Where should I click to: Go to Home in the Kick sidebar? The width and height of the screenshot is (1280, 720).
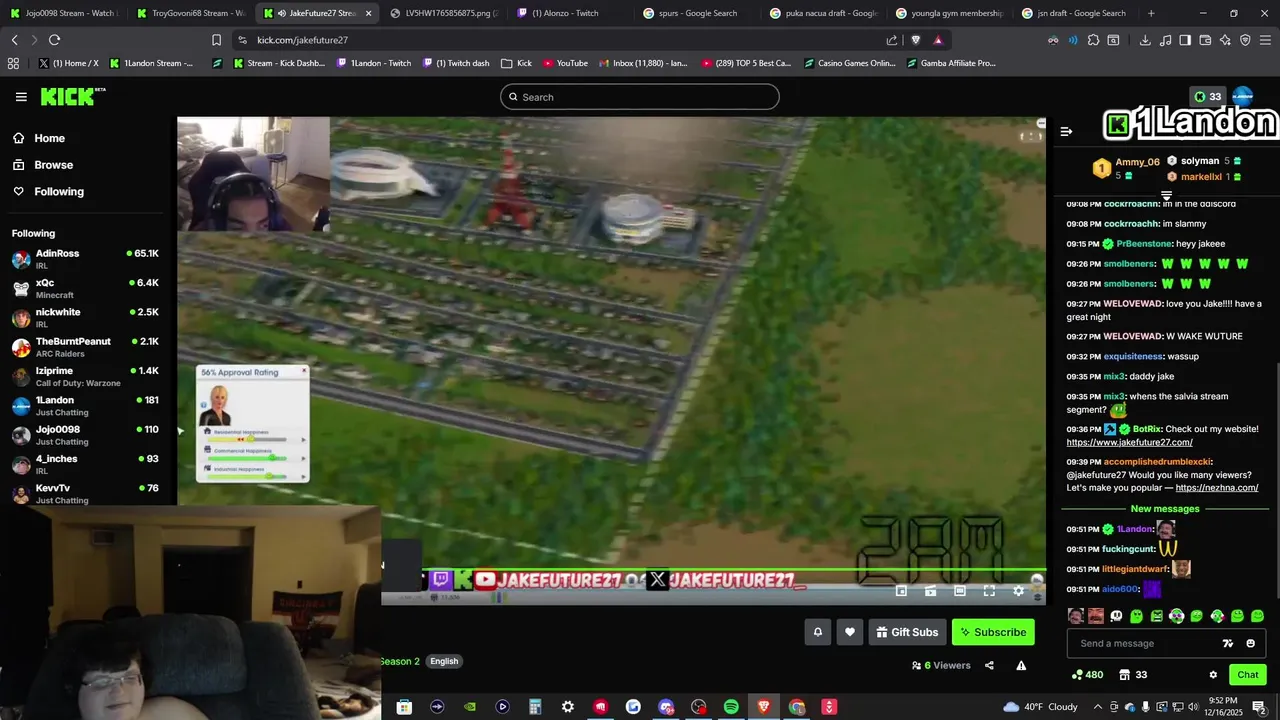pos(39,138)
